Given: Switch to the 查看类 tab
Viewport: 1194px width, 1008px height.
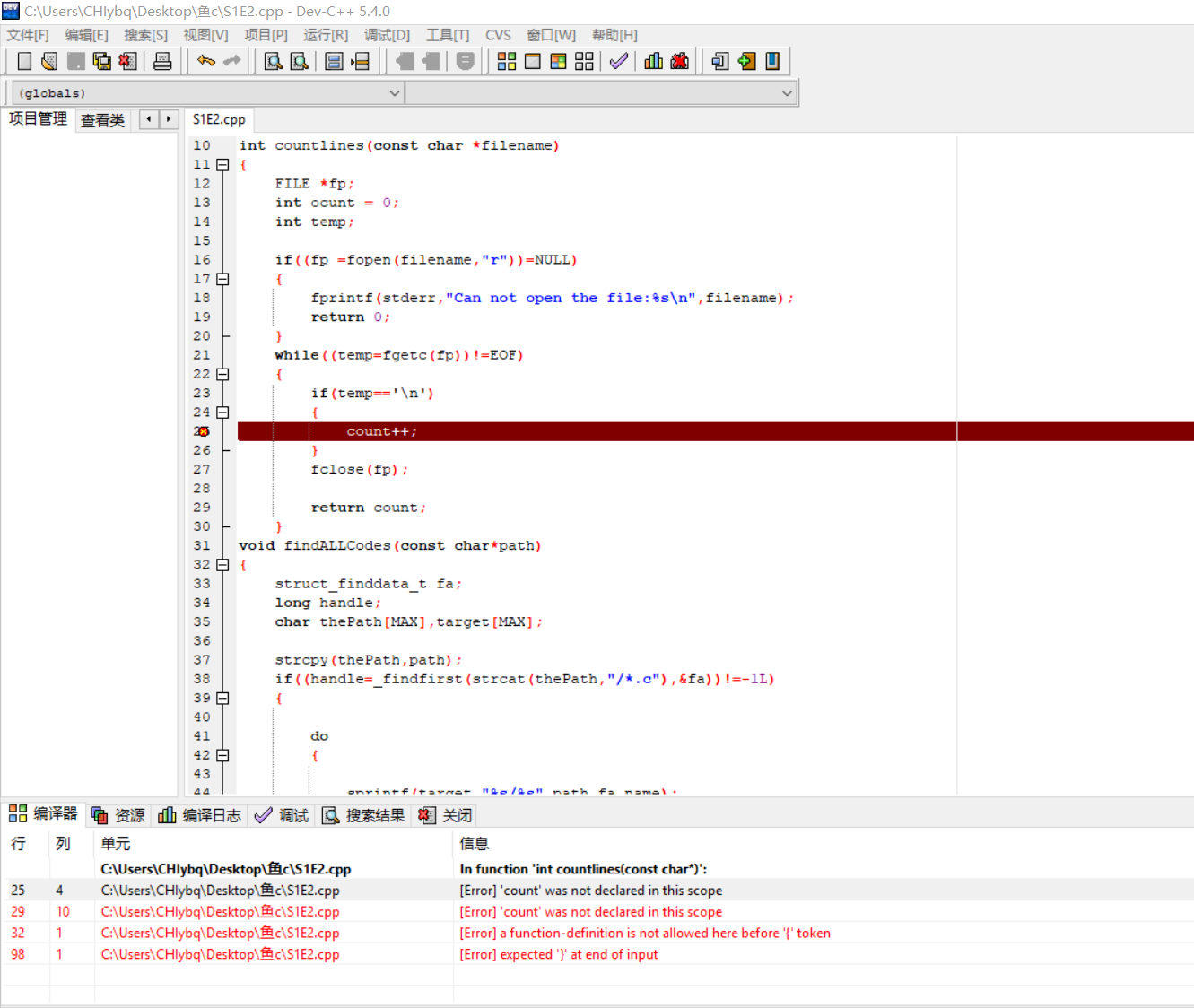Looking at the screenshot, I should pyautogui.click(x=102, y=120).
